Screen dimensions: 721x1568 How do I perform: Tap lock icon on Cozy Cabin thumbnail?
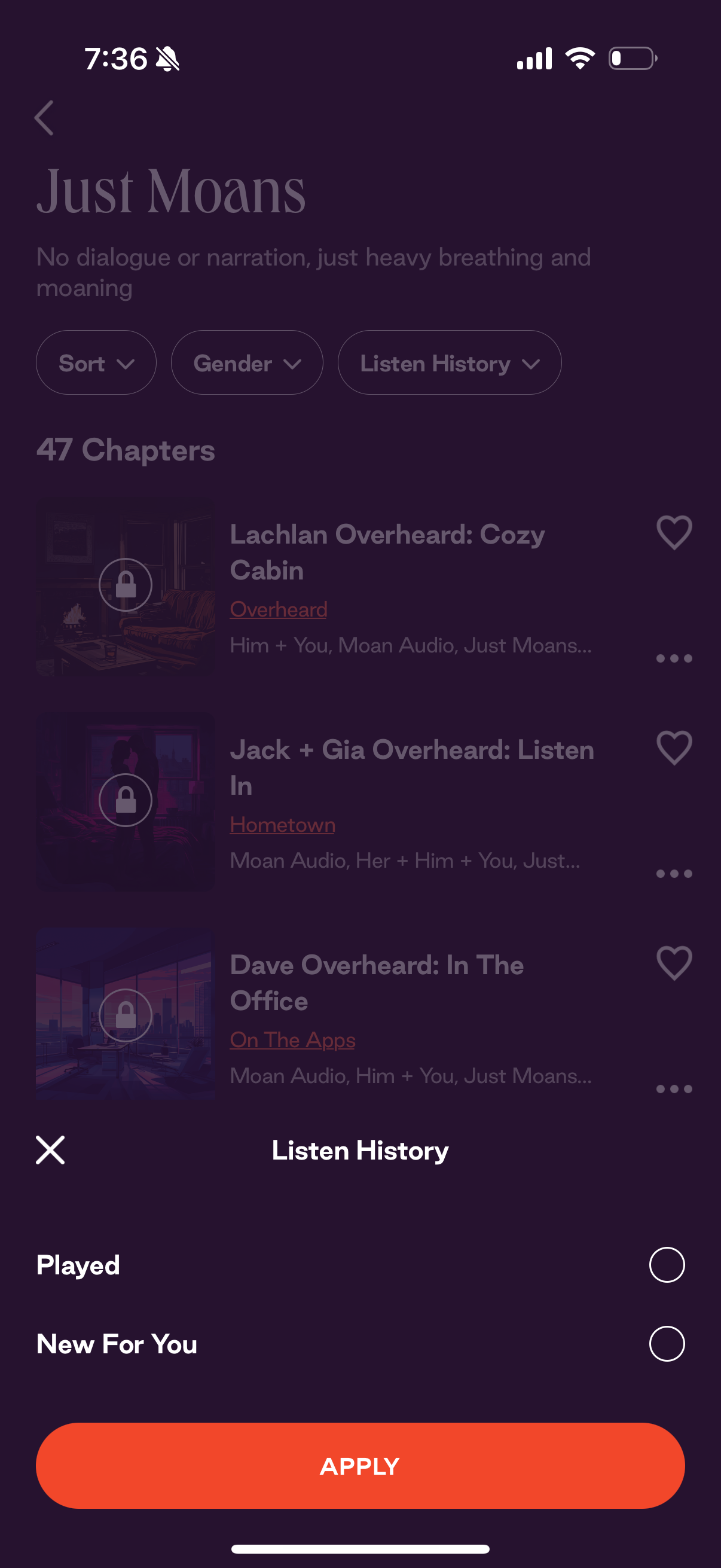[126, 585]
